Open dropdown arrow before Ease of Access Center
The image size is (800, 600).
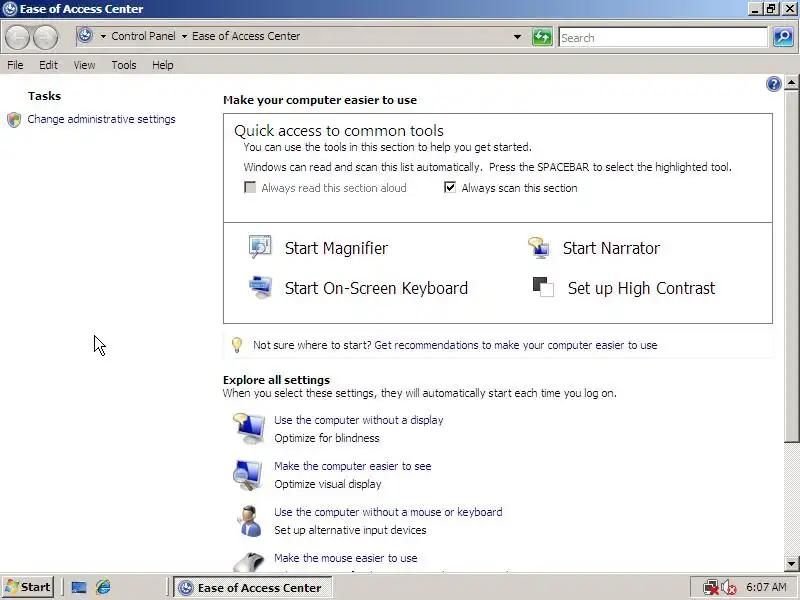[x=184, y=36]
